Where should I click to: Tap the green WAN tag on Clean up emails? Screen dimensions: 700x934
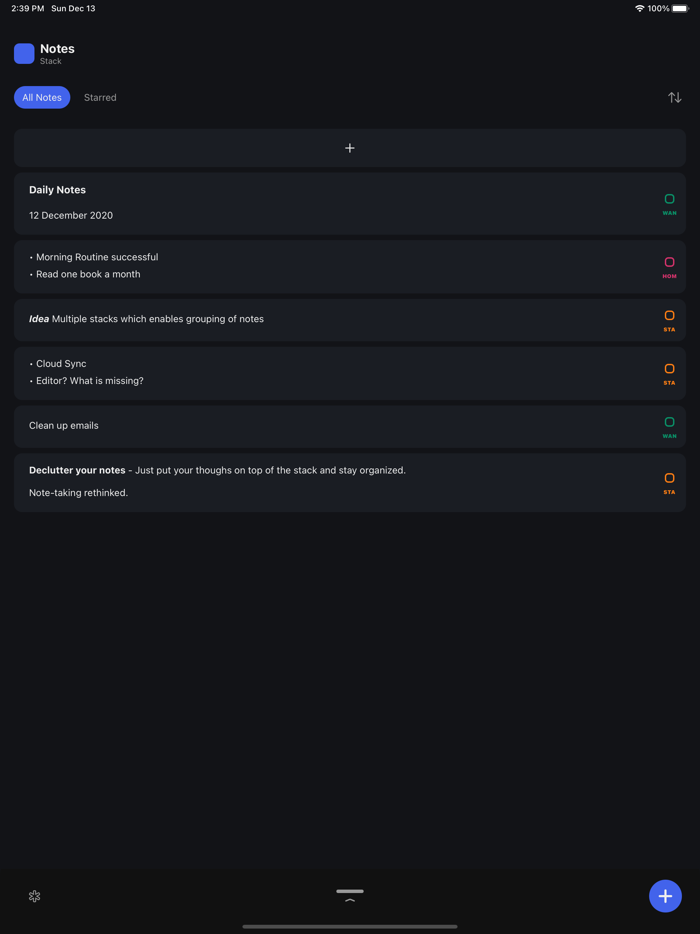(669, 426)
